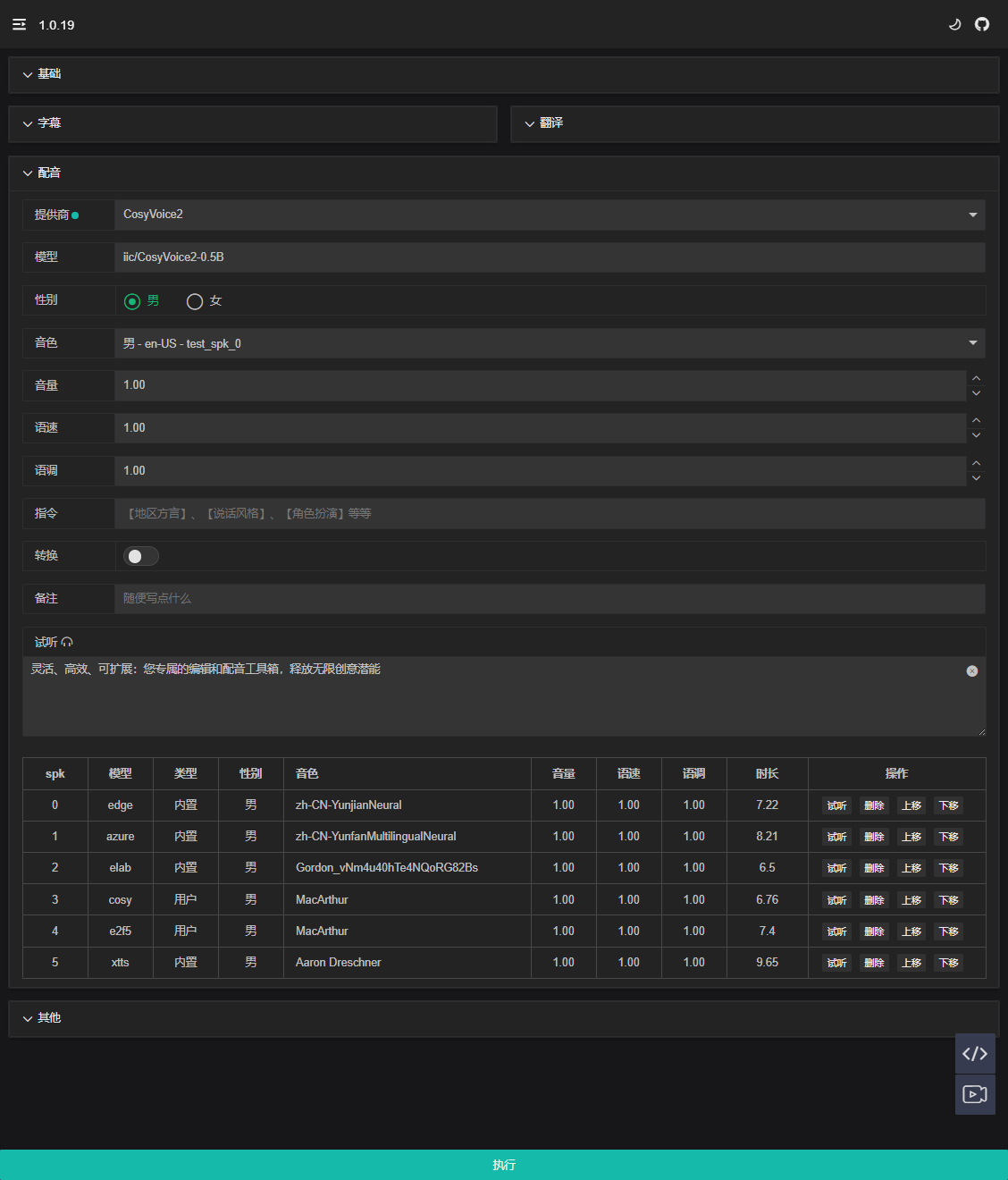Open the 音色 voice dropdown
The height and width of the screenshot is (1180, 1008).
pos(550,343)
